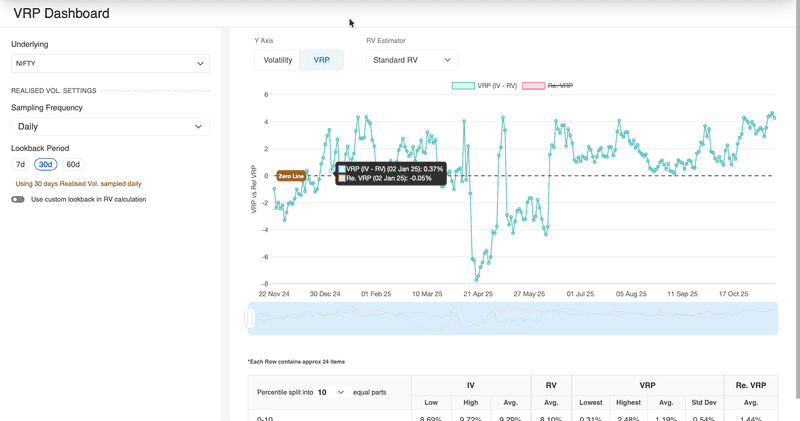The image size is (800, 421).
Task: Select the 7d lookback period
Action: coord(20,164)
